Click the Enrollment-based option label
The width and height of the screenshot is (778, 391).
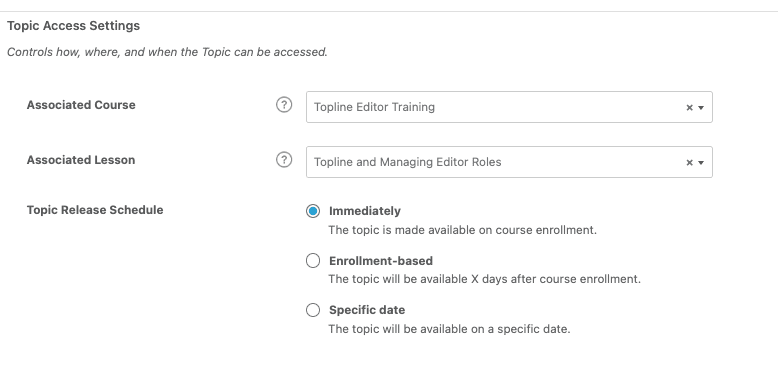tap(381, 261)
